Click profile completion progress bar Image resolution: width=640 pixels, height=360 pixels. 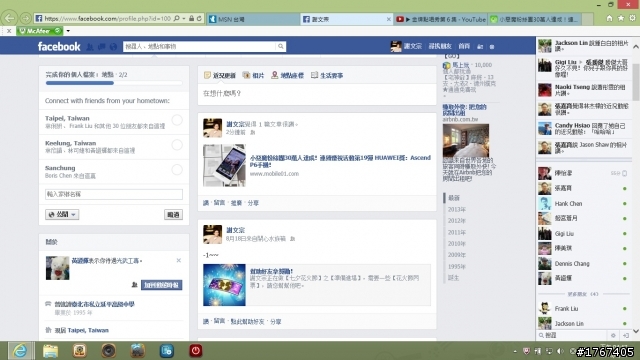pyautogui.click(x=114, y=83)
